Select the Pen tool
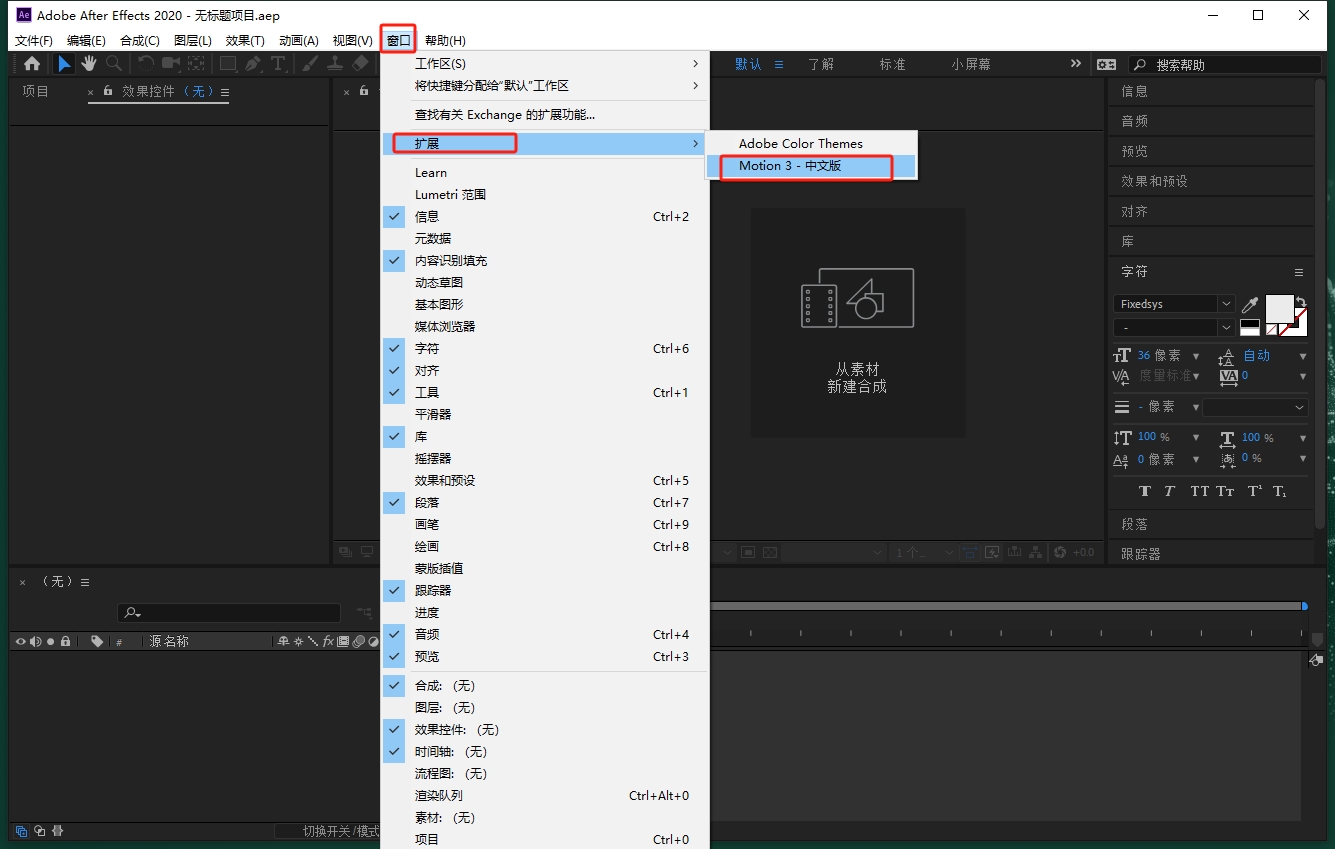Image resolution: width=1335 pixels, height=849 pixels. pyautogui.click(x=253, y=64)
